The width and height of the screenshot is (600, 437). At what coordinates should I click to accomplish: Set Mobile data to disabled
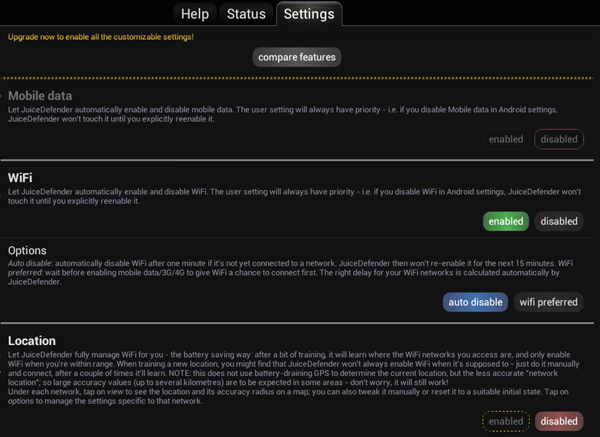point(559,139)
